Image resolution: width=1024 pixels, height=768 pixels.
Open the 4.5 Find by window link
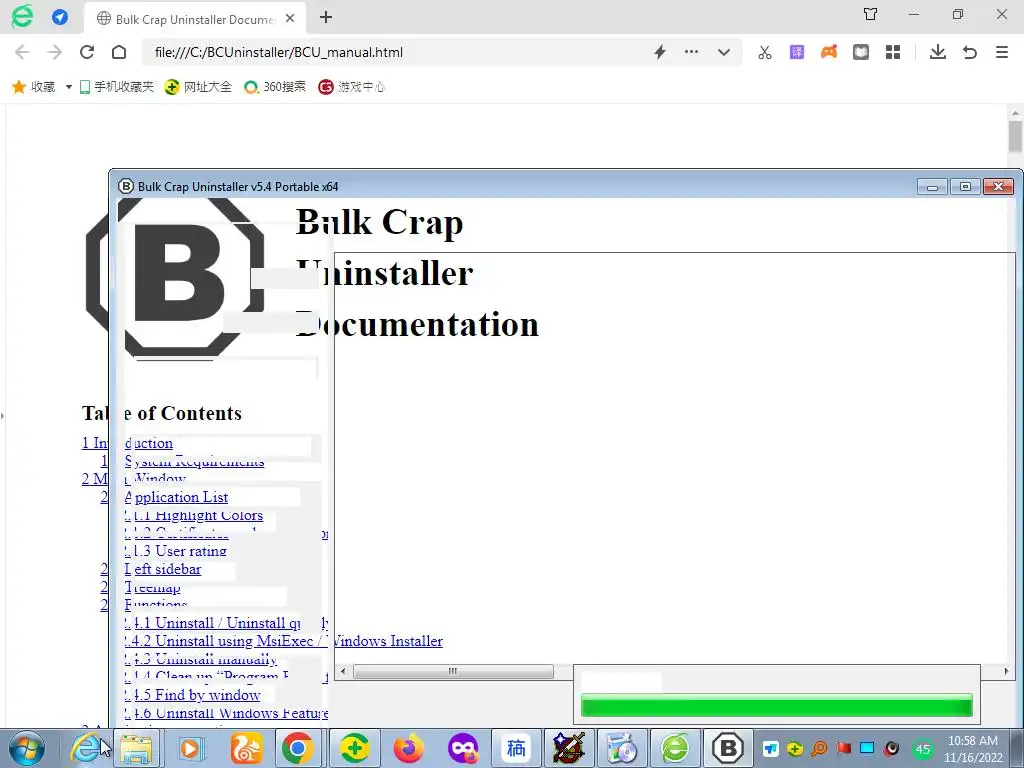(x=193, y=695)
